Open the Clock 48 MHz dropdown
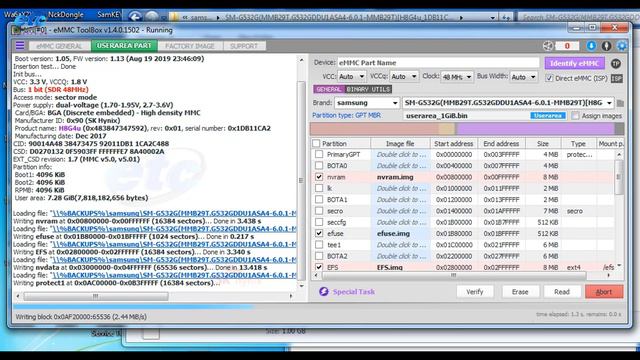The height and width of the screenshot is (360, 640). click(x=457, y=77)
